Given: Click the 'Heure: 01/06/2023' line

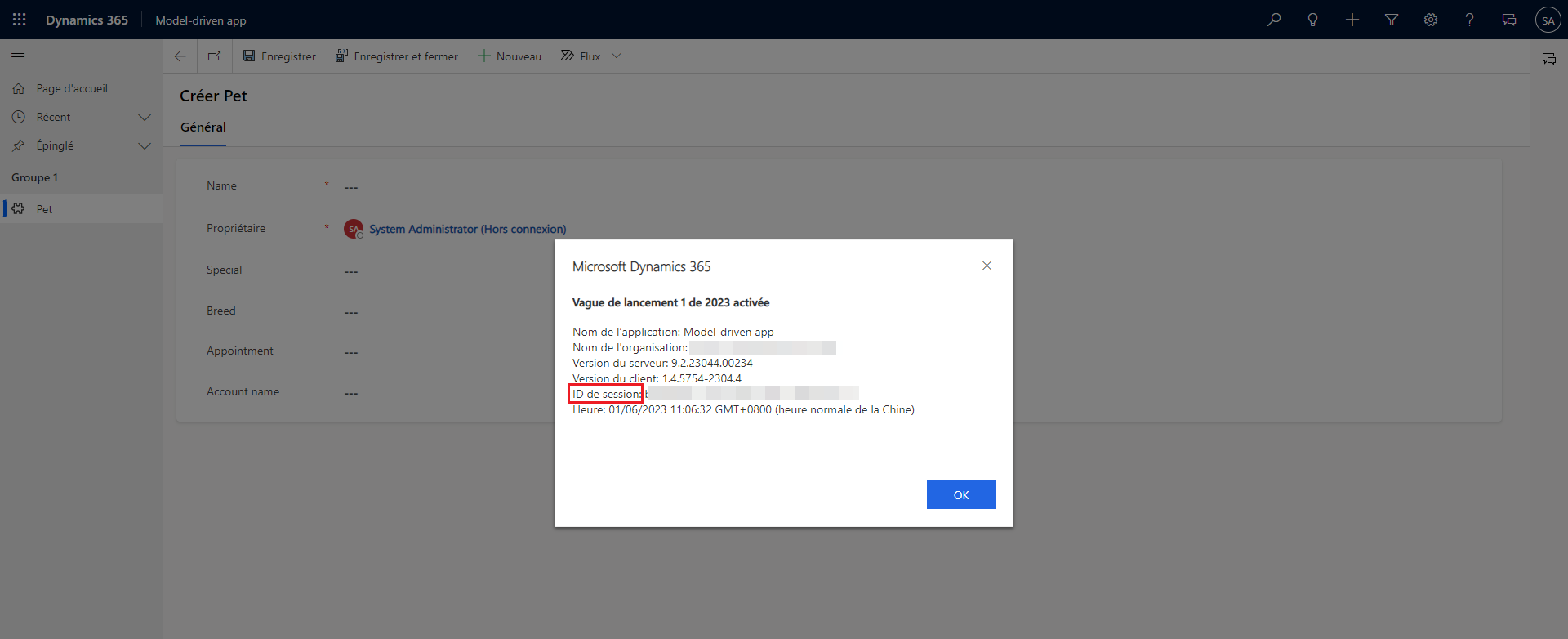Looking at the screenshot, I should pyautogui.click(x=743, y=409).
